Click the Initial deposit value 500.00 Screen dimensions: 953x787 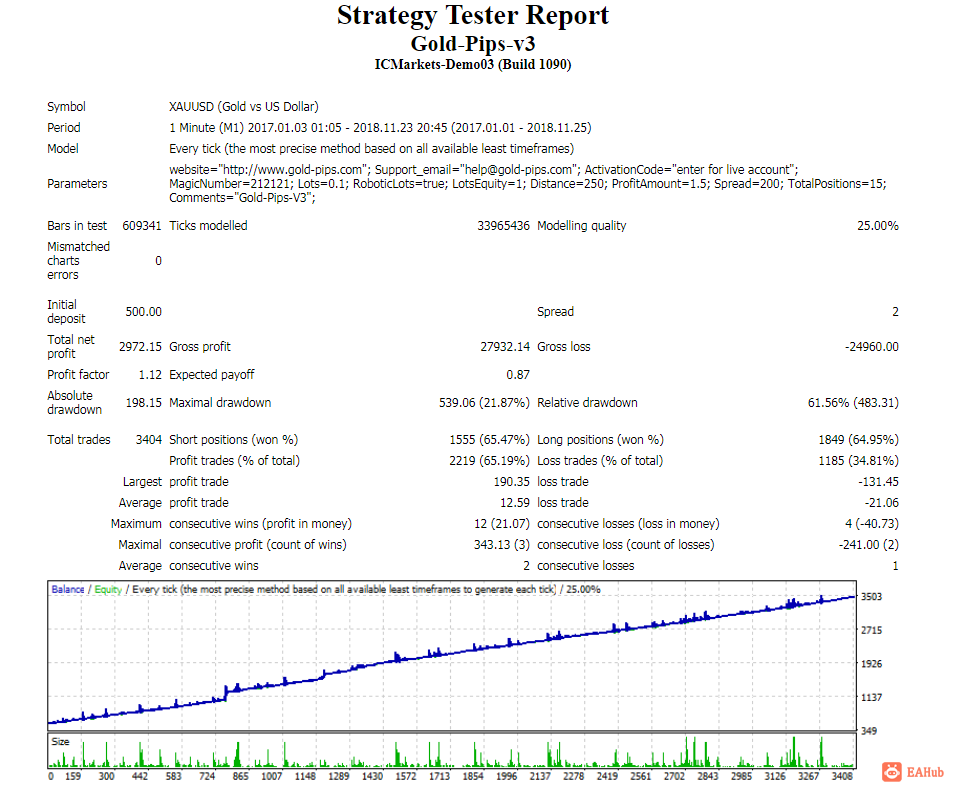143,312
